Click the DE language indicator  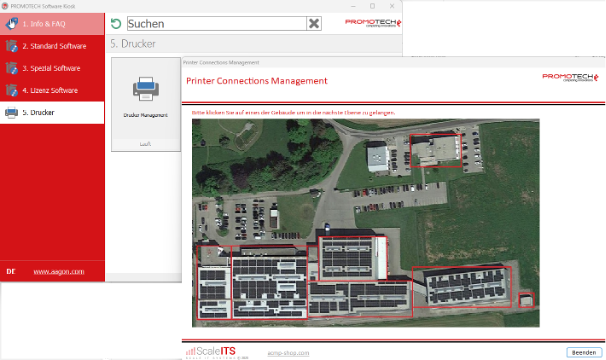11,271
